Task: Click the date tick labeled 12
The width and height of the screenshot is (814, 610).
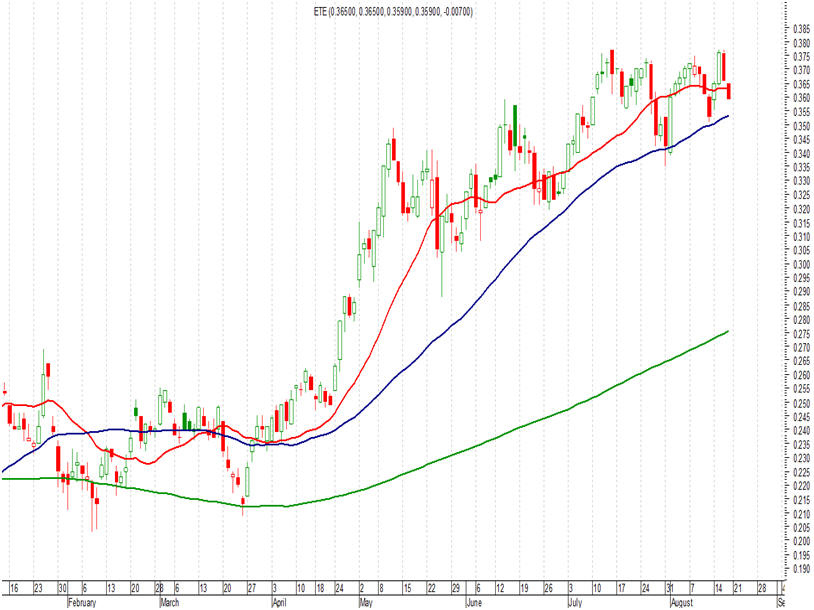Action: (x=500, y=589)
